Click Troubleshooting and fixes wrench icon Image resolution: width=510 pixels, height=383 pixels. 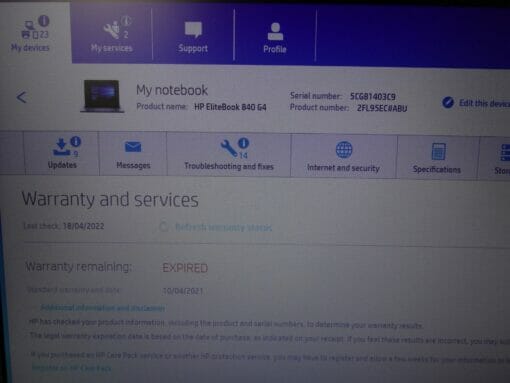tap(229, 148)
